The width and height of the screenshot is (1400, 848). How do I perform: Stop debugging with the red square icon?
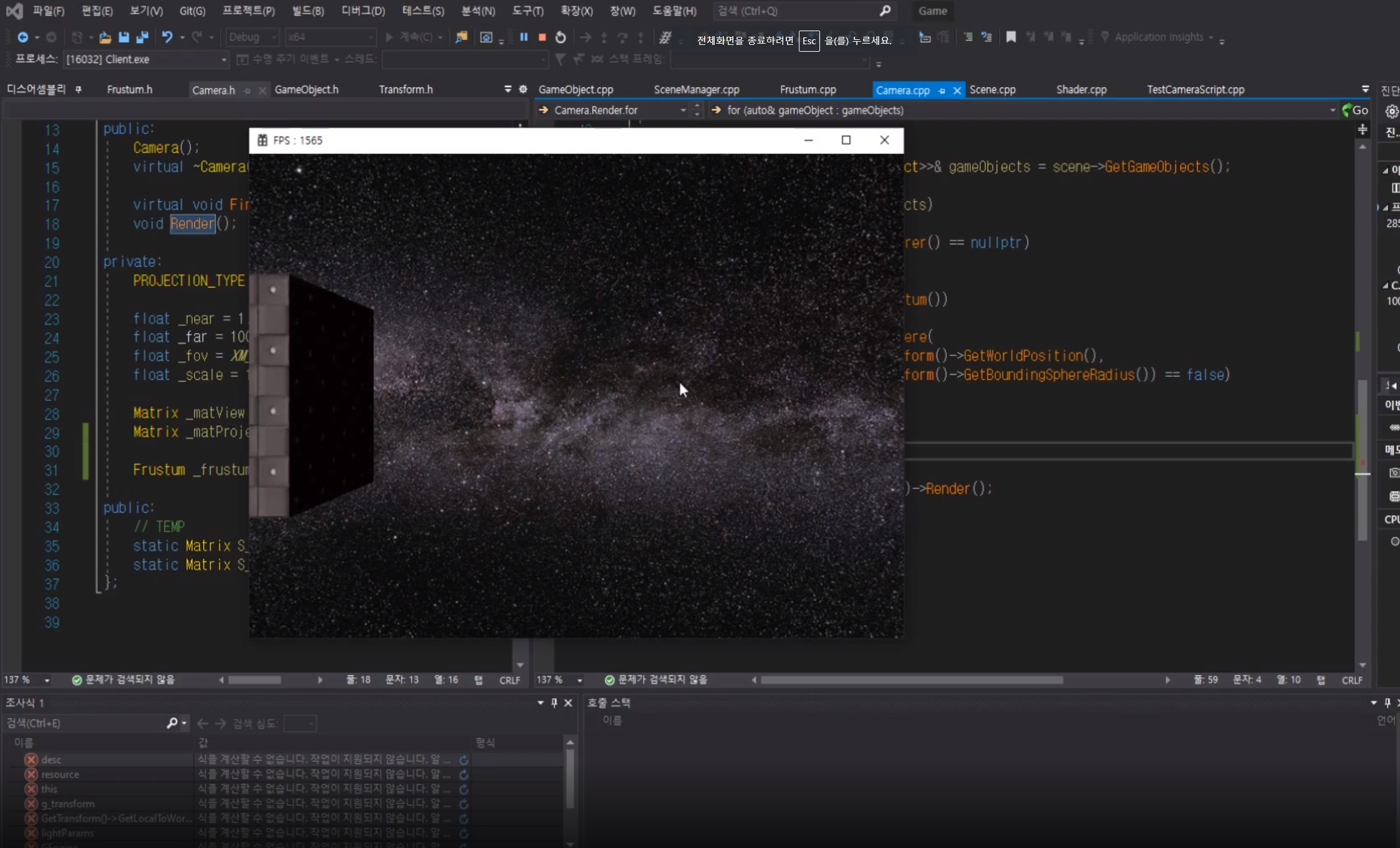coord(541,37)
